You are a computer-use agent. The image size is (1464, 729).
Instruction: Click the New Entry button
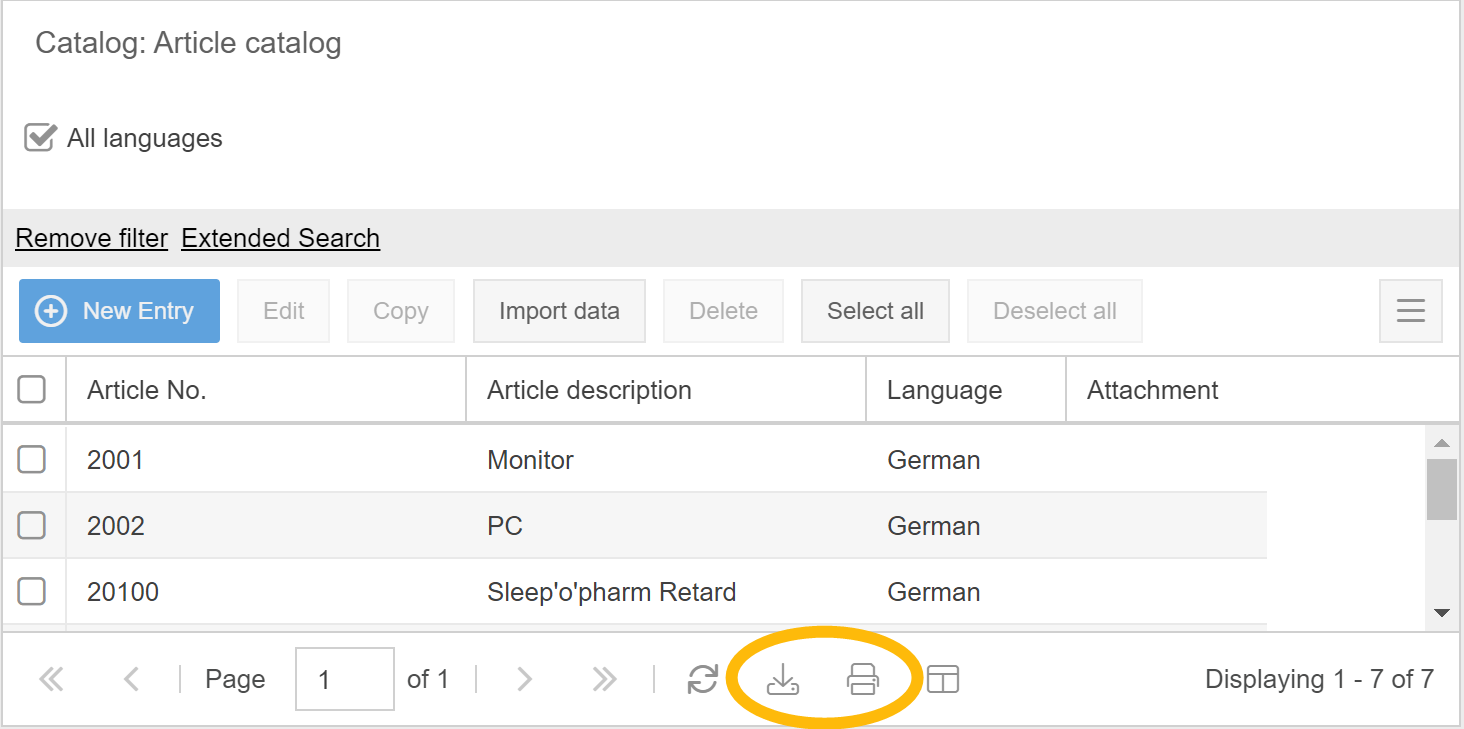click(x=119, y=311)
